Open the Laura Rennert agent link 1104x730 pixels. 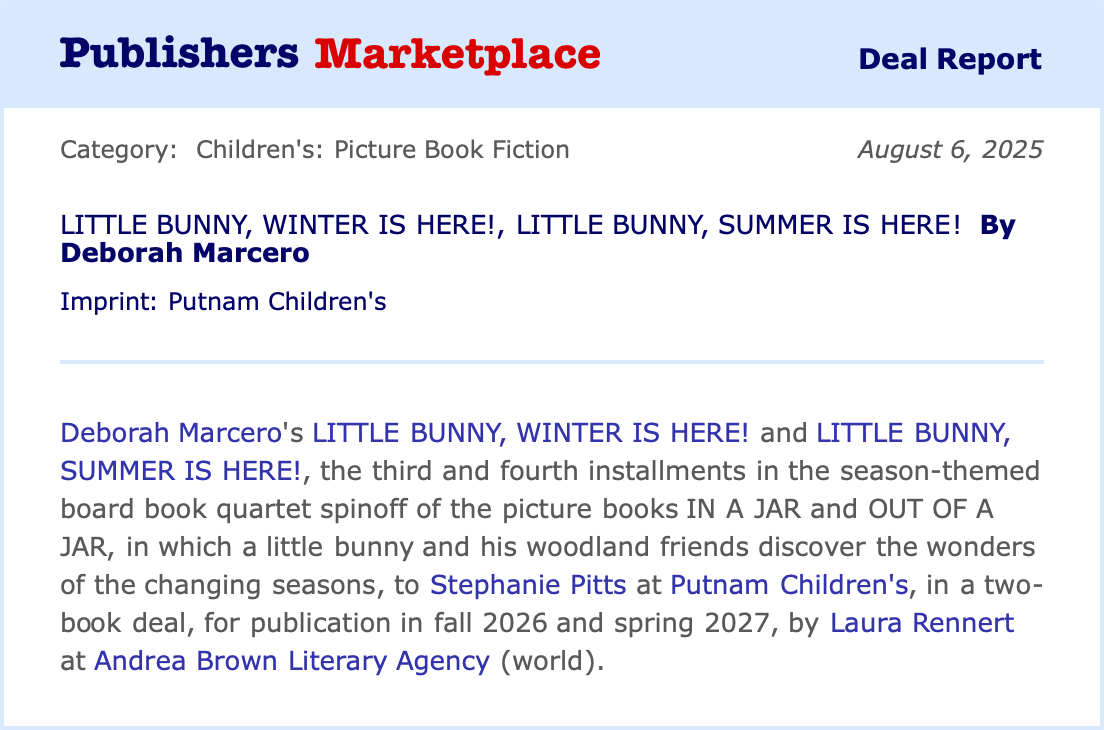coord(922,623)
